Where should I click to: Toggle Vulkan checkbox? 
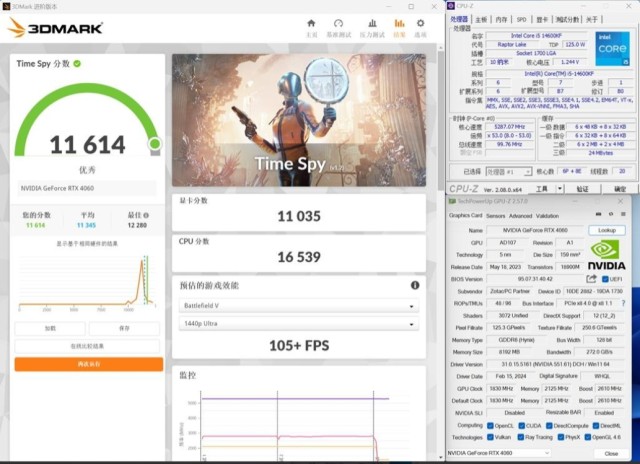(490, 437)
